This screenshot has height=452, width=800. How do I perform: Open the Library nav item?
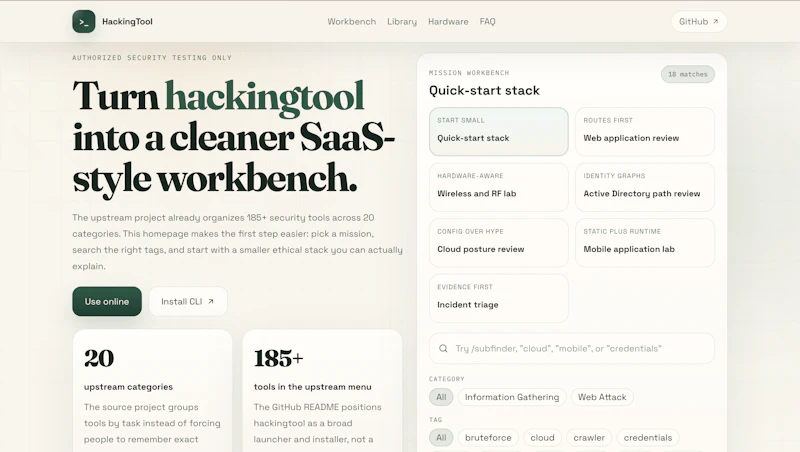[x=402, y=21]
